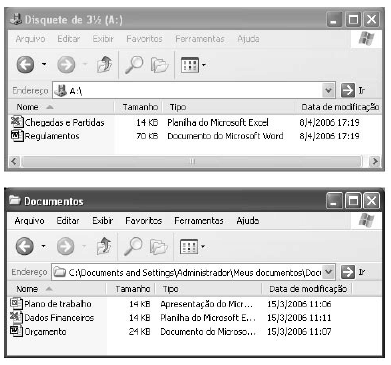
Task: Open Views dropdown in Documentos toolbar
Action: pos(203,247)
